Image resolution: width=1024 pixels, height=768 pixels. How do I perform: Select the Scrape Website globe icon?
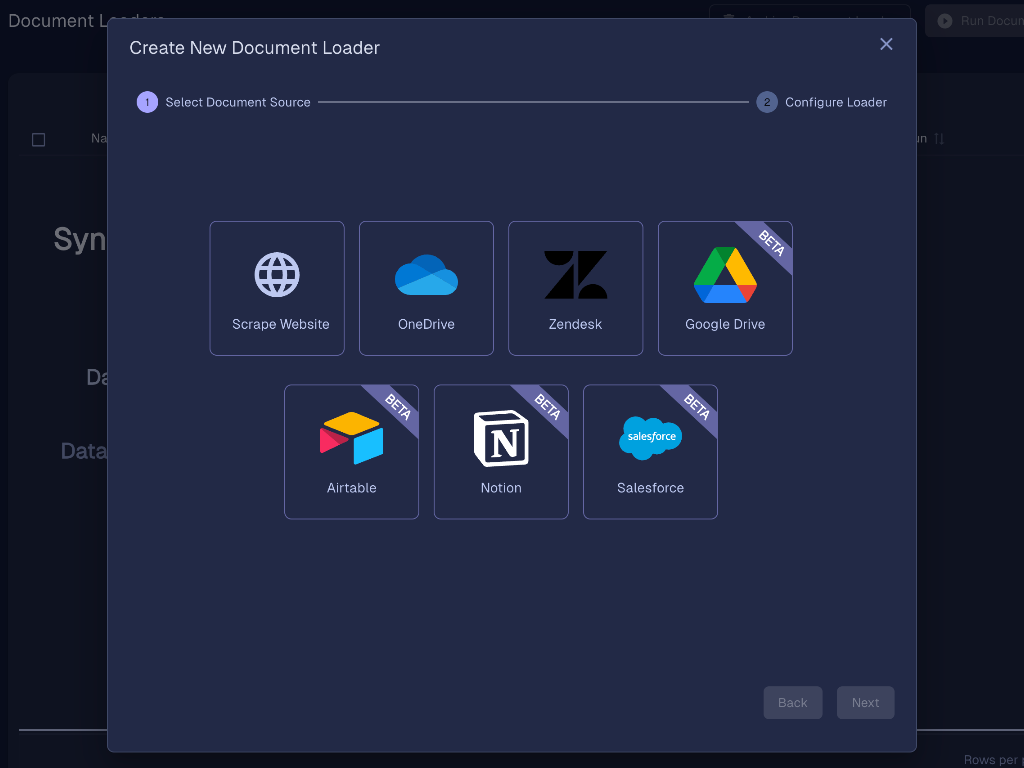point(277,275)
